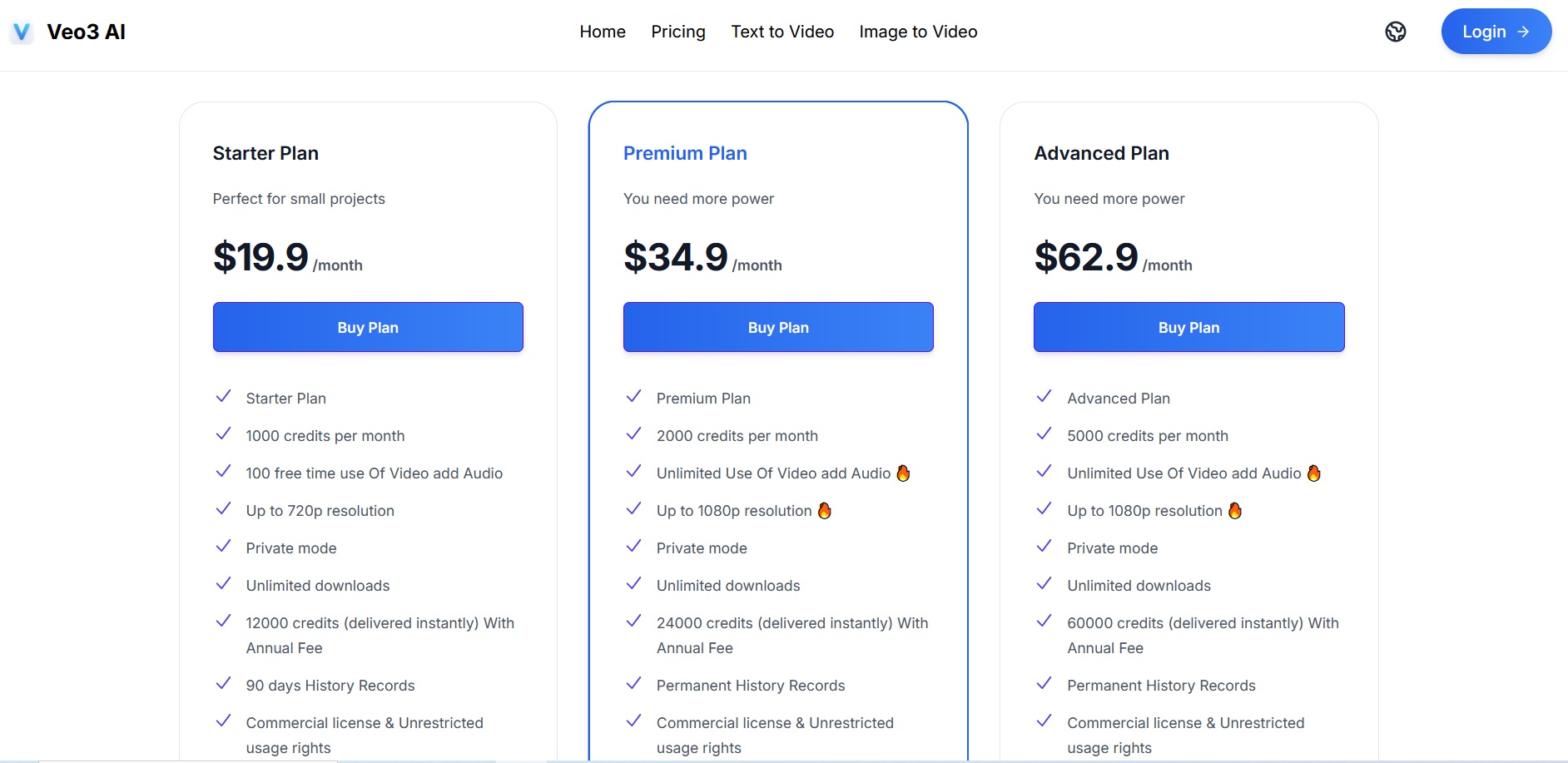Buy the Premium Plan at $34.9

[778, 327]
